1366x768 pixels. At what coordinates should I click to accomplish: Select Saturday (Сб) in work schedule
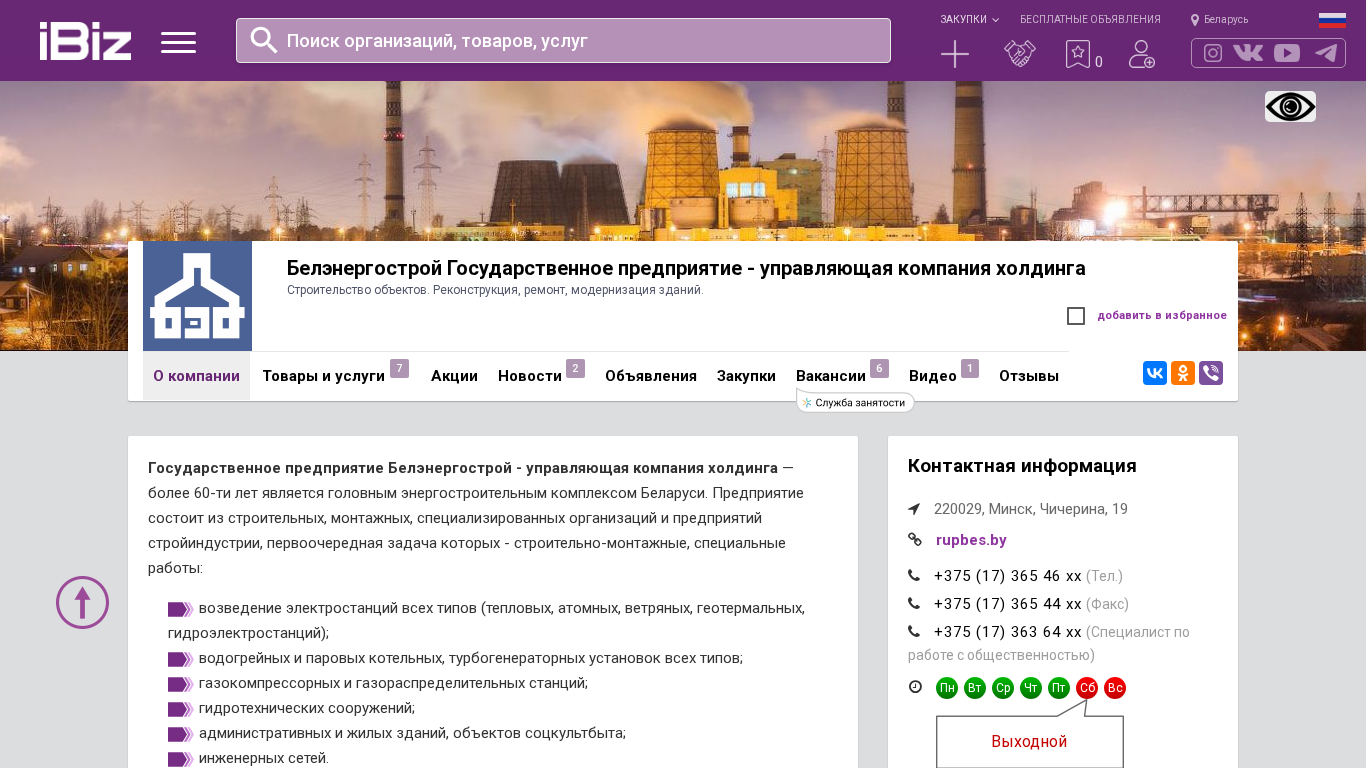tap(1087, 688)
